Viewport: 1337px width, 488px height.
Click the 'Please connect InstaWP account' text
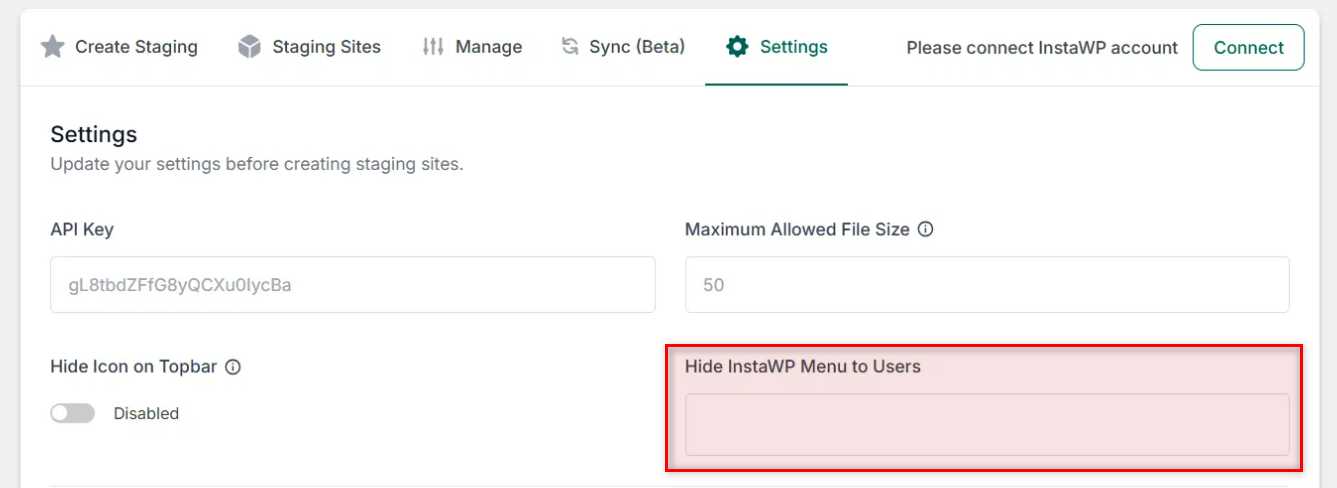point(1042,47)
